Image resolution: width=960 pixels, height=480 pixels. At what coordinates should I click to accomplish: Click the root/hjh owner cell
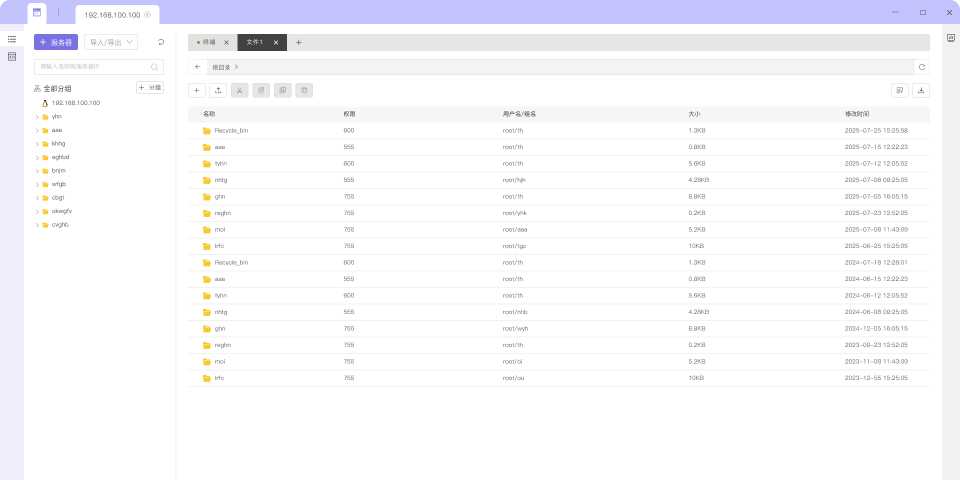[x=514, y=181]
